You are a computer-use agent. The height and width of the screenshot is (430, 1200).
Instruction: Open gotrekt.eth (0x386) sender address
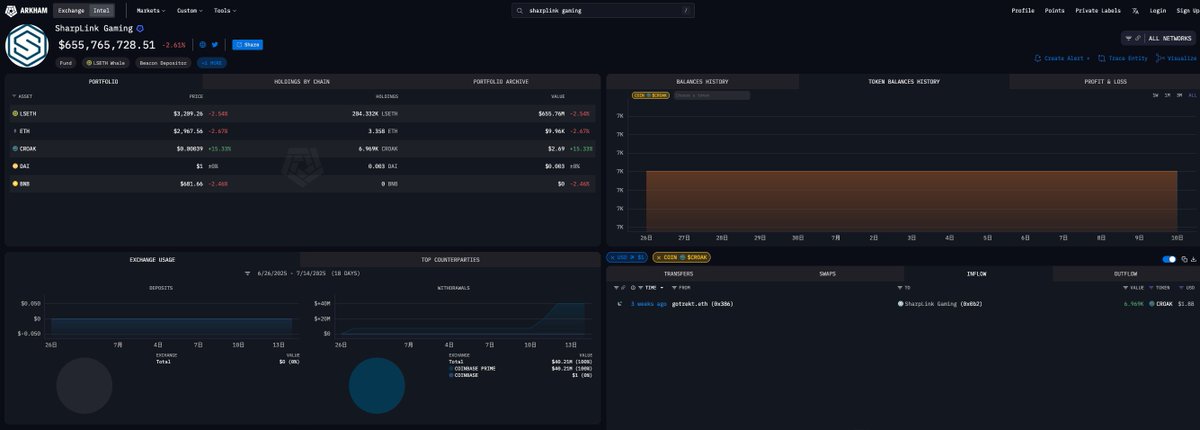coord(702,303)
